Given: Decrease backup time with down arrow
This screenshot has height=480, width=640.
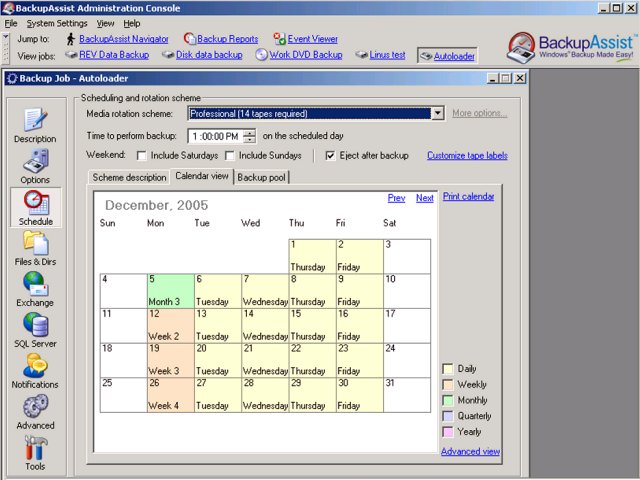Looking at the screenshot, I should coord(249,140).
